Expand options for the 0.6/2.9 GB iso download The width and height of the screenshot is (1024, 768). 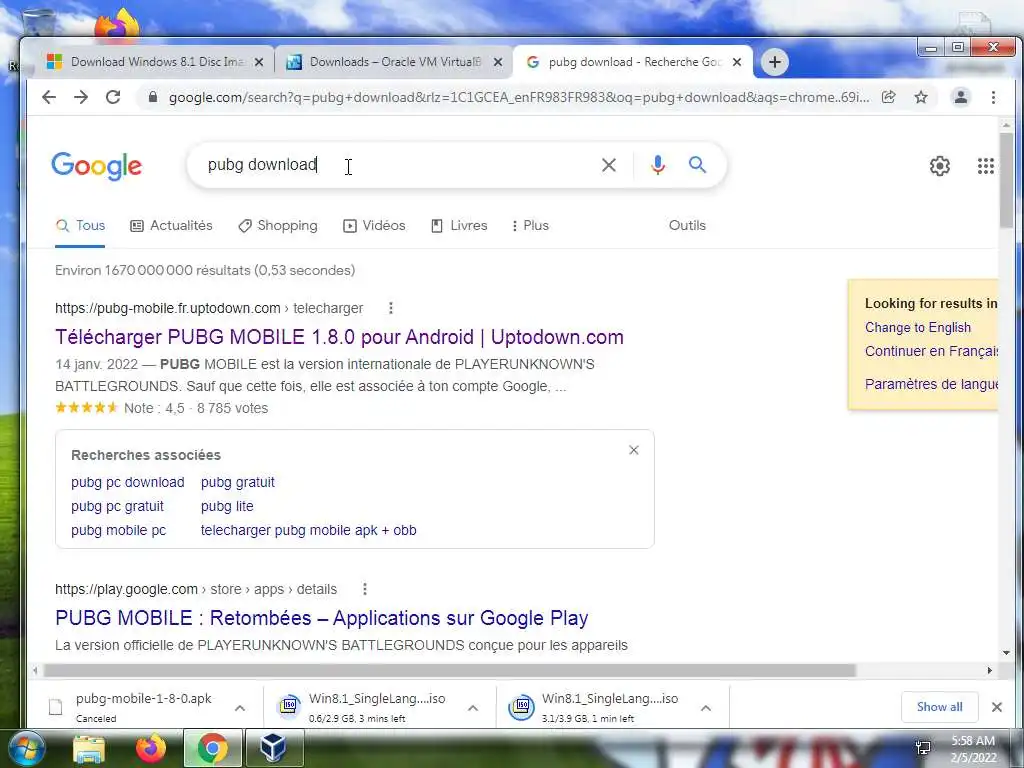[x=473, y=708]
